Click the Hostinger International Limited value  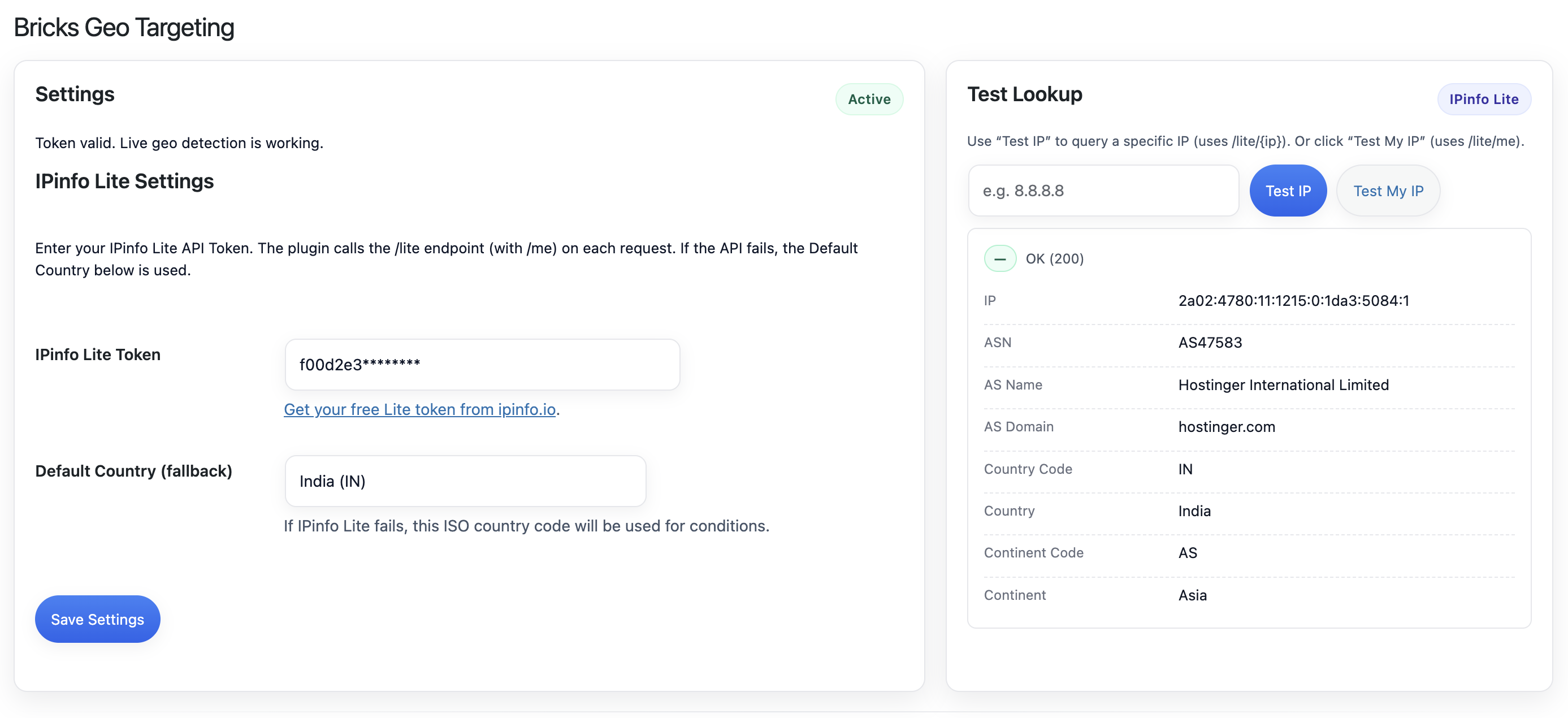point(1283,384)
